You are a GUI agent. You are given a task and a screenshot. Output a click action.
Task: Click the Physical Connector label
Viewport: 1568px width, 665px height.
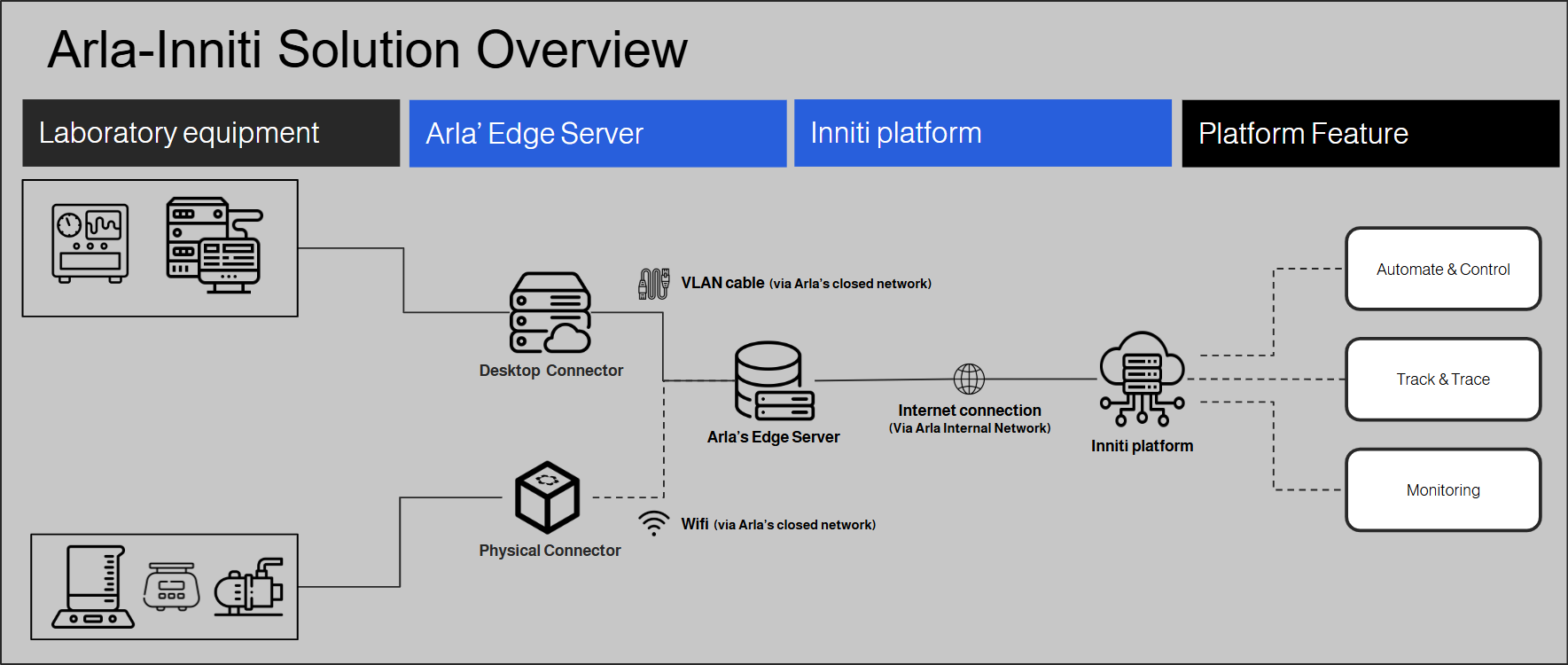pyautogui.click(x=550, y=551)
